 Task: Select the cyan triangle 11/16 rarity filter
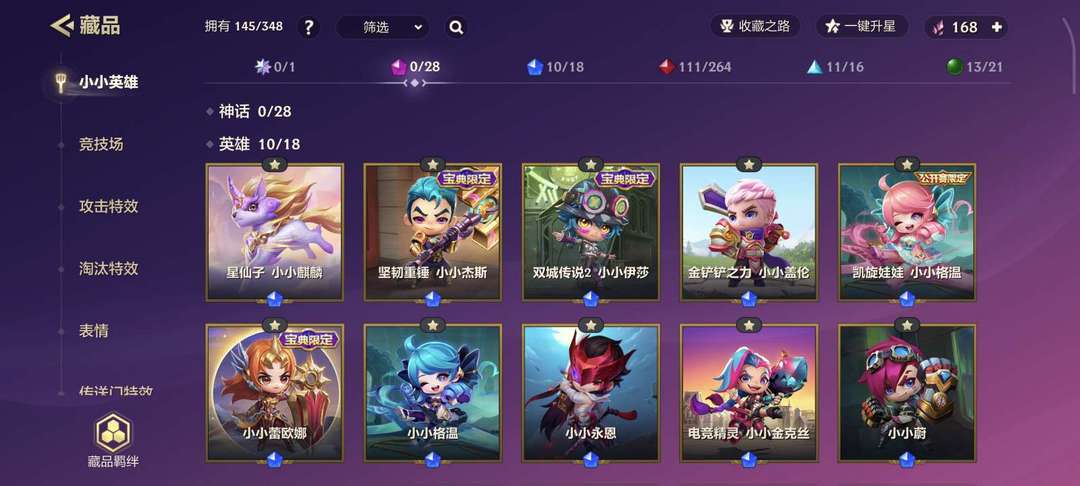835,67
